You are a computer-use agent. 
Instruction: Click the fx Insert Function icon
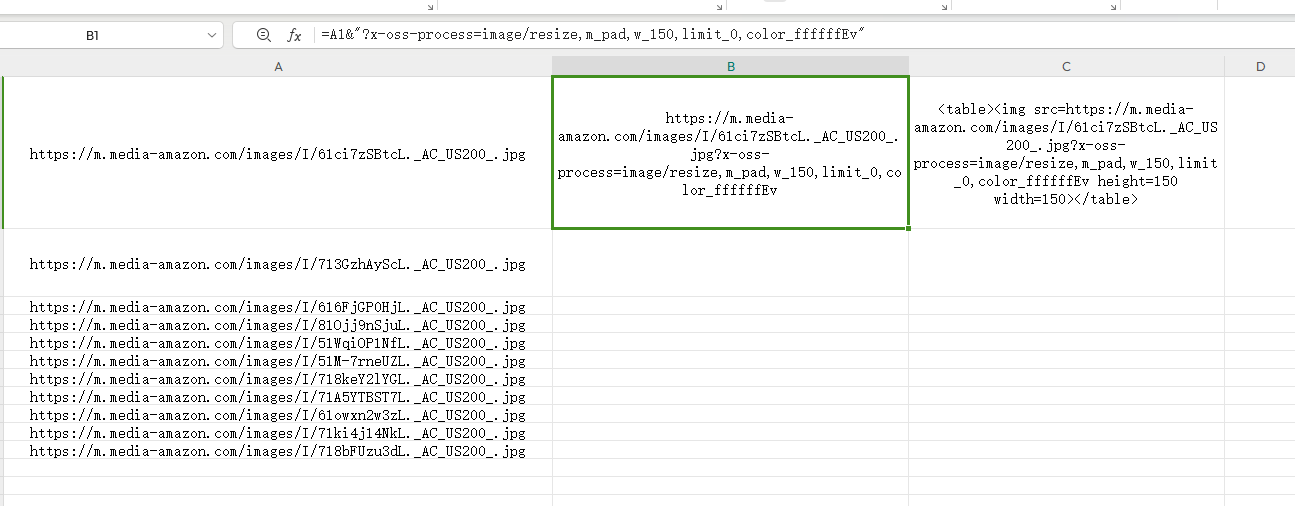click(x=294, y=35)
